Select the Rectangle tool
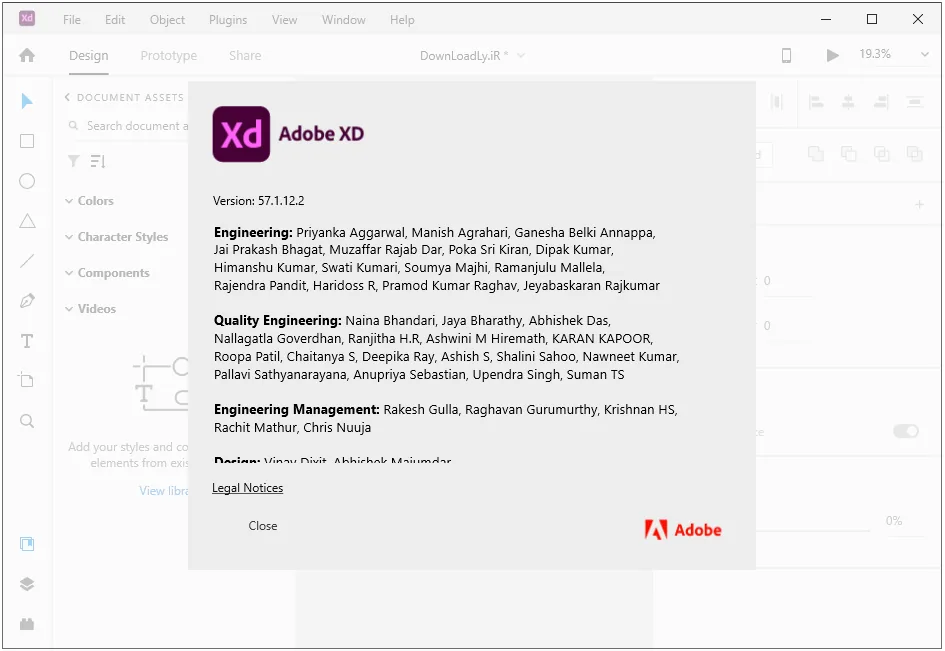This screenshot has height=651, width=945. 27,141
